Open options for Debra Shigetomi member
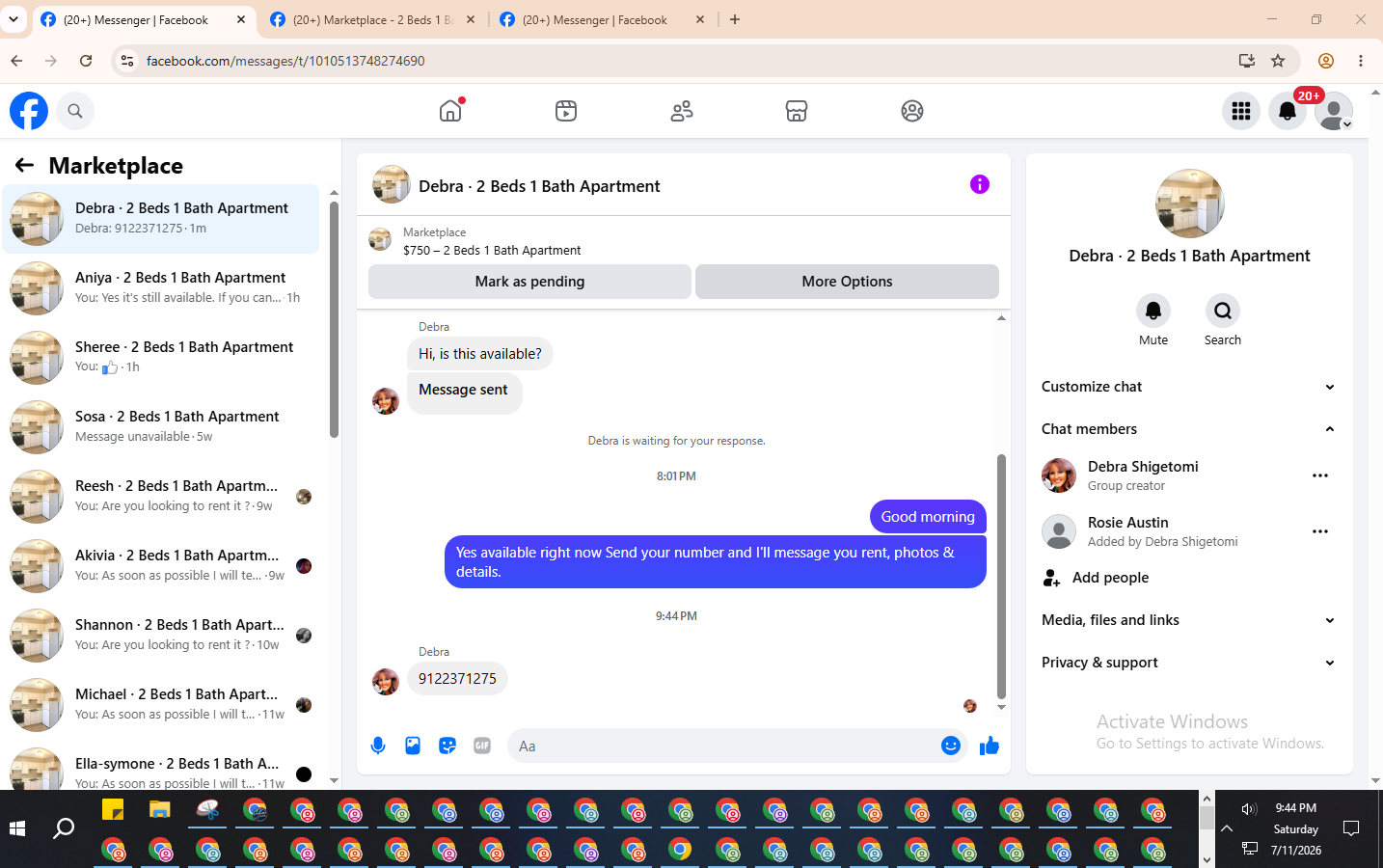 point(1320,475)
